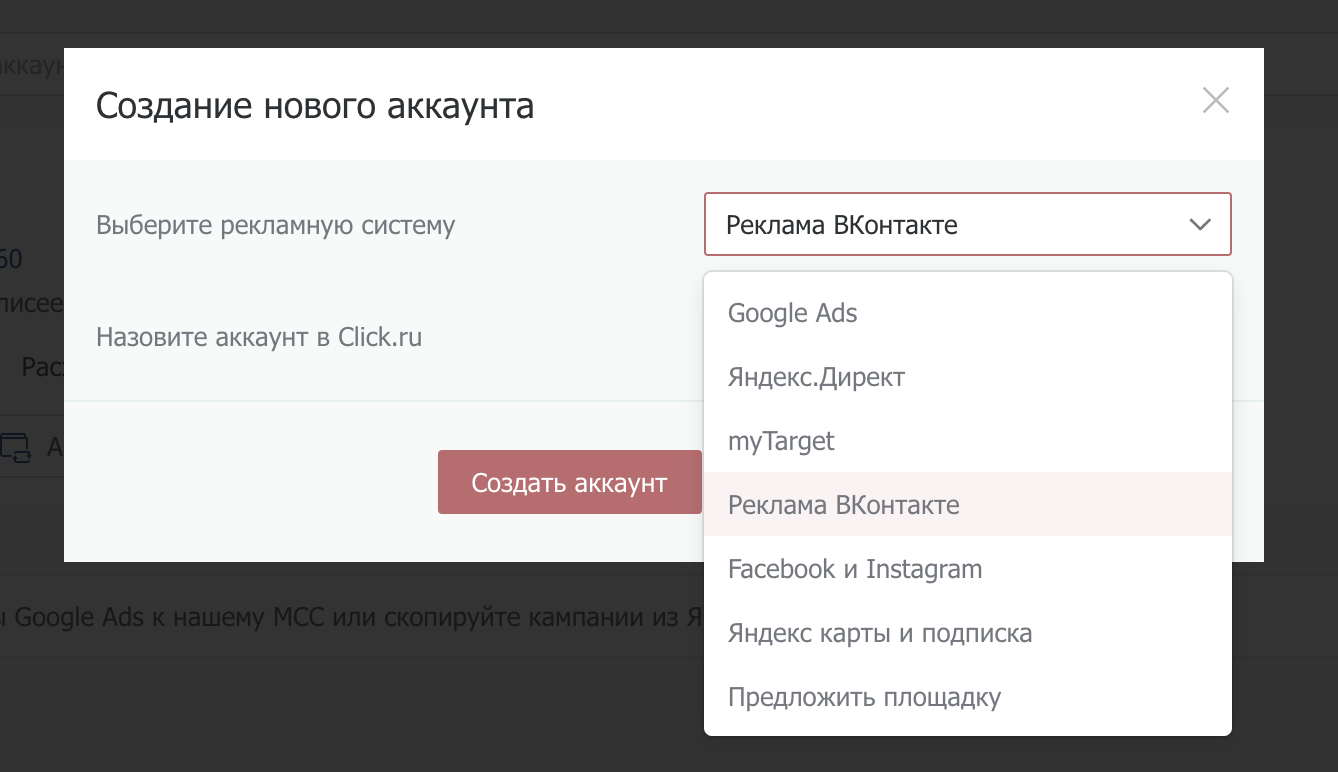Open the advertising system dropdown
This screenshot has height=772, width=1338.
point(967,224)
